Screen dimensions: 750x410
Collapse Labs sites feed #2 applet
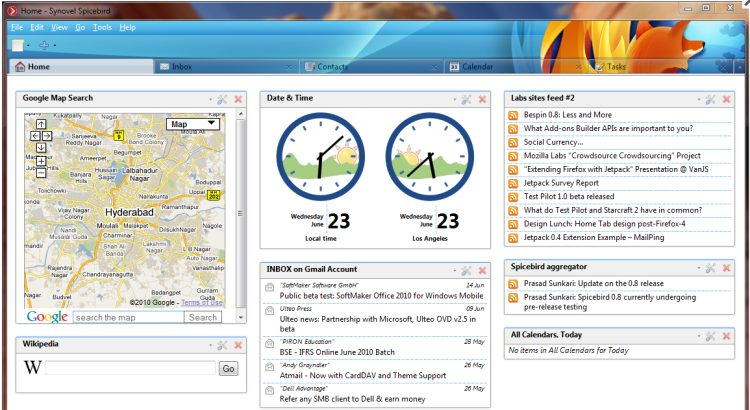(x=698, y=100)
